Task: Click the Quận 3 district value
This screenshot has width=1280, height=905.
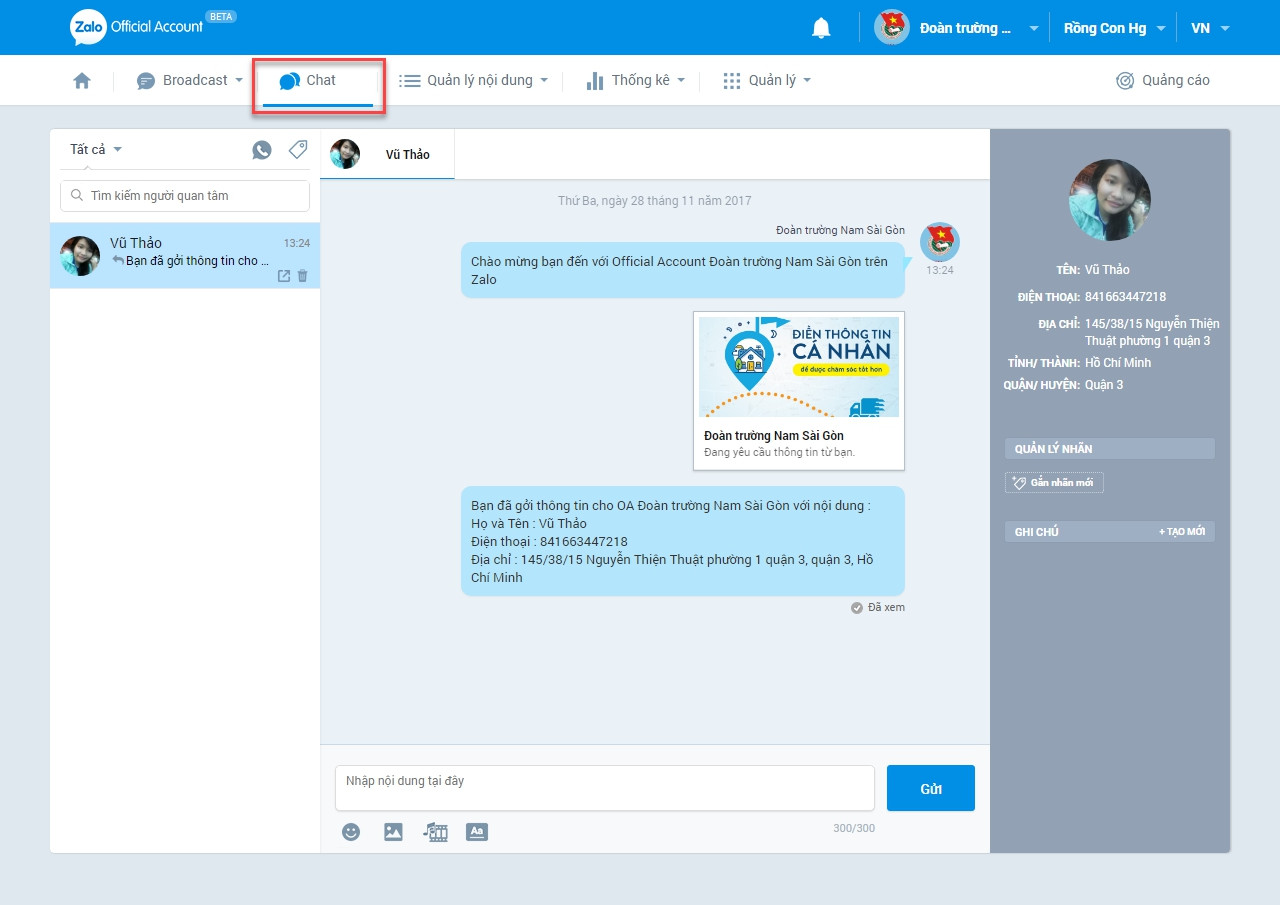Action: click(1106, 385)
